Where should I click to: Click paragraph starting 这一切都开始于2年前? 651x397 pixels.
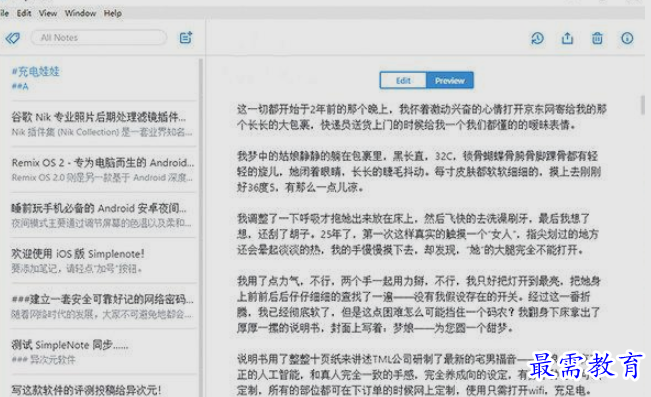pyautogui.click(x=422, y=117)
